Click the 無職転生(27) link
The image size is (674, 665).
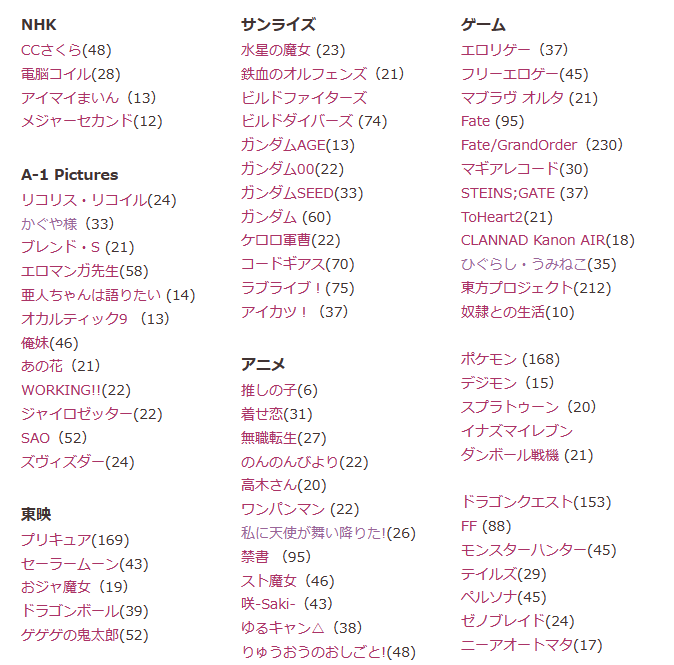tap(284, 438)
